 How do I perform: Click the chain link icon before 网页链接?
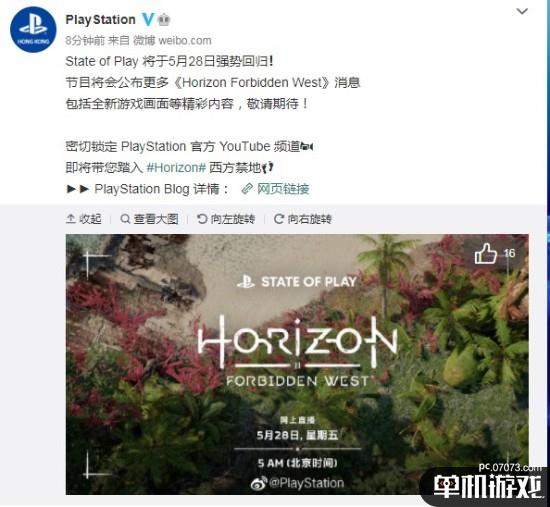point(247,189)
